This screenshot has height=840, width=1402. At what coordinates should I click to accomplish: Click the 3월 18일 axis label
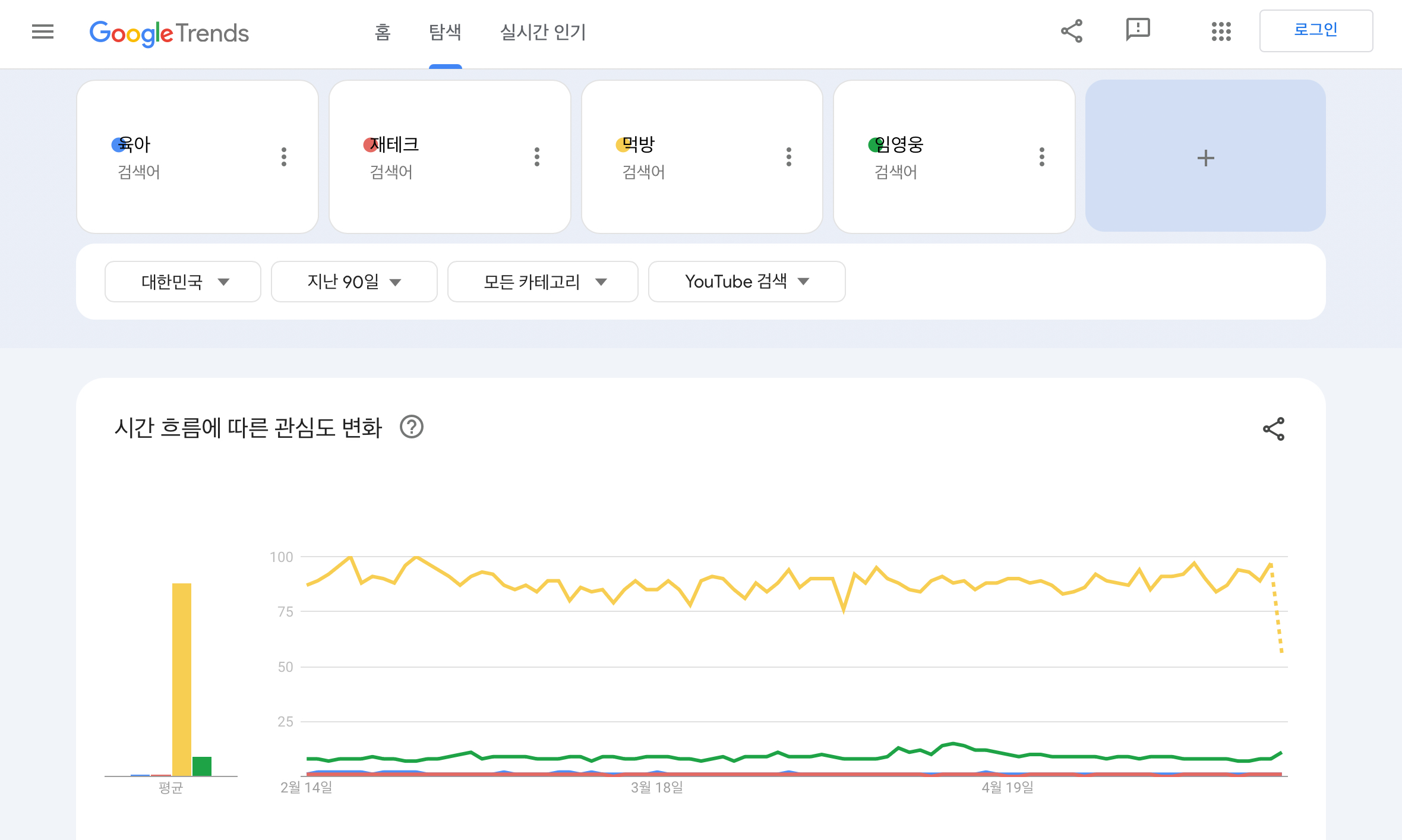point(657,788)
